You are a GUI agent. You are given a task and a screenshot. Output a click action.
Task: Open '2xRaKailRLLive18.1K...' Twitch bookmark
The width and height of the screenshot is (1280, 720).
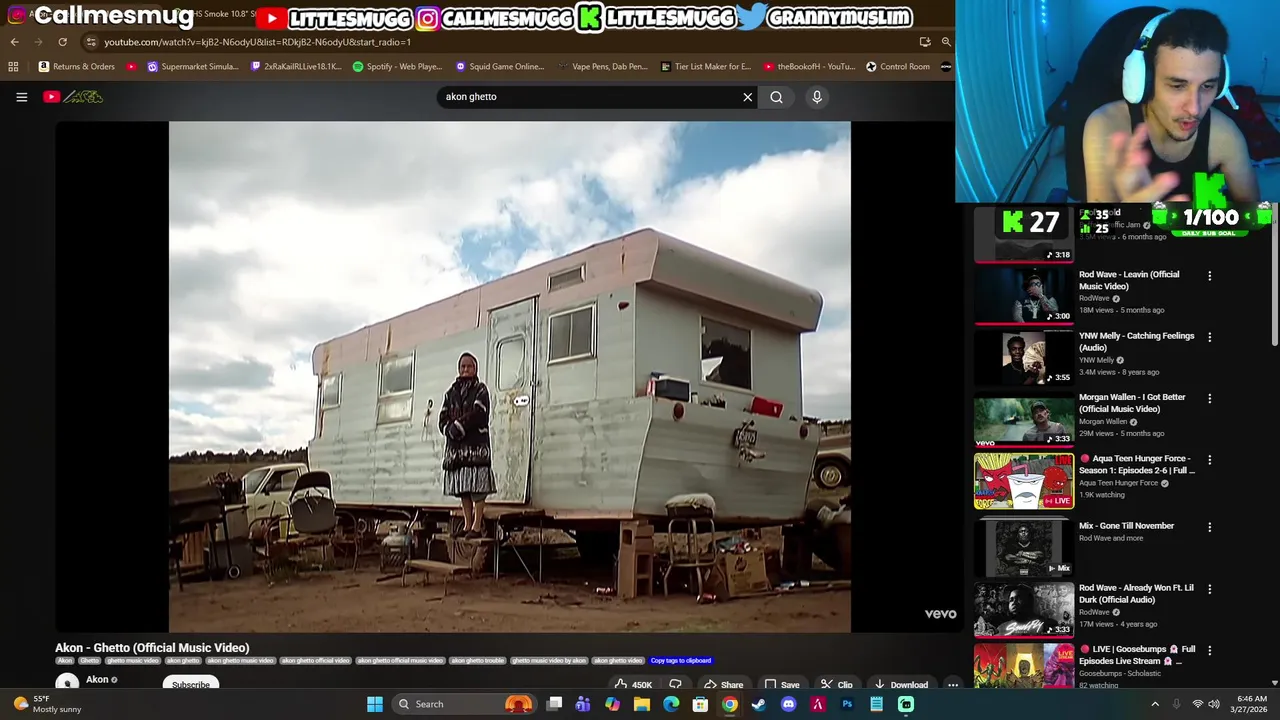click(296, 67)
